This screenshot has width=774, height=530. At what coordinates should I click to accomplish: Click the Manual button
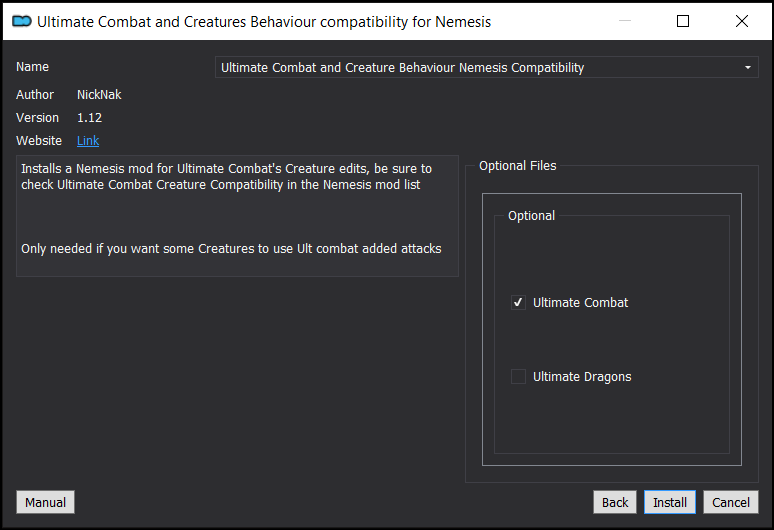pos(45,502)
